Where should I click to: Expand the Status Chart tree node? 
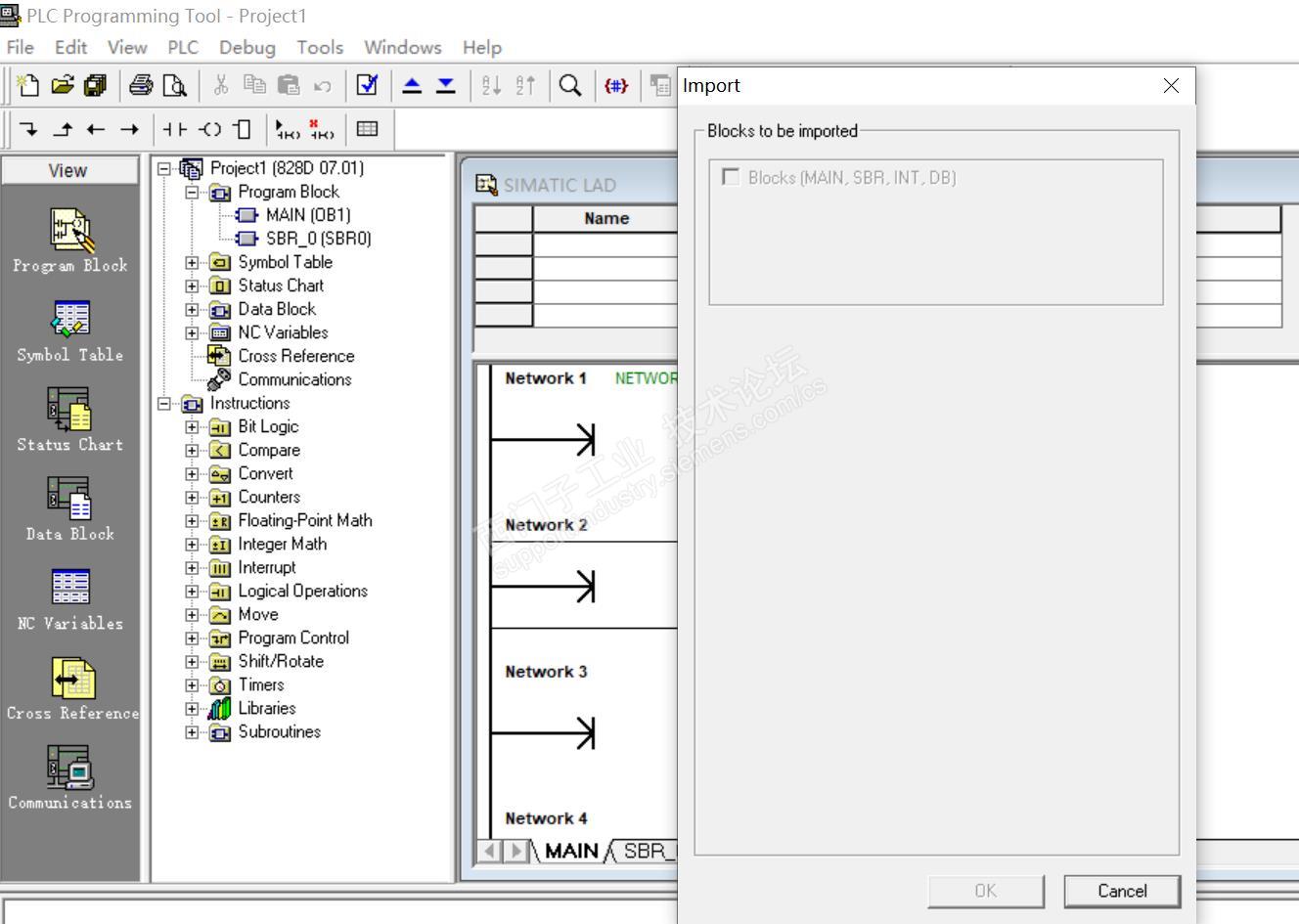(x=193, y=286)
